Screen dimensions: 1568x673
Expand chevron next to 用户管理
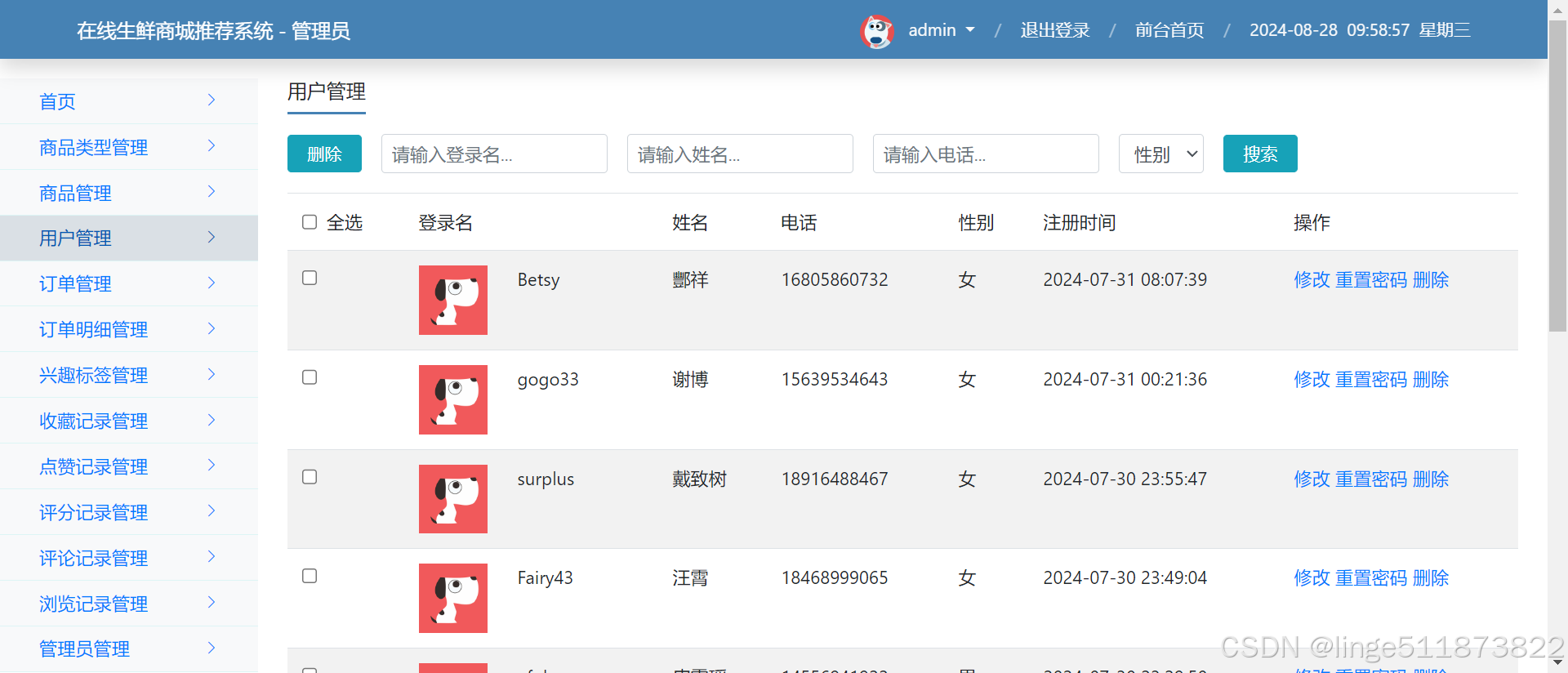(212, 237)
